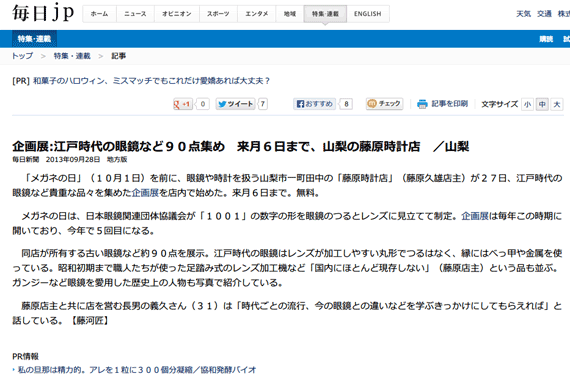
Task: Open 特集・連載 breadcrumb link
Action: pyautogui.click(x=72, y=56)
